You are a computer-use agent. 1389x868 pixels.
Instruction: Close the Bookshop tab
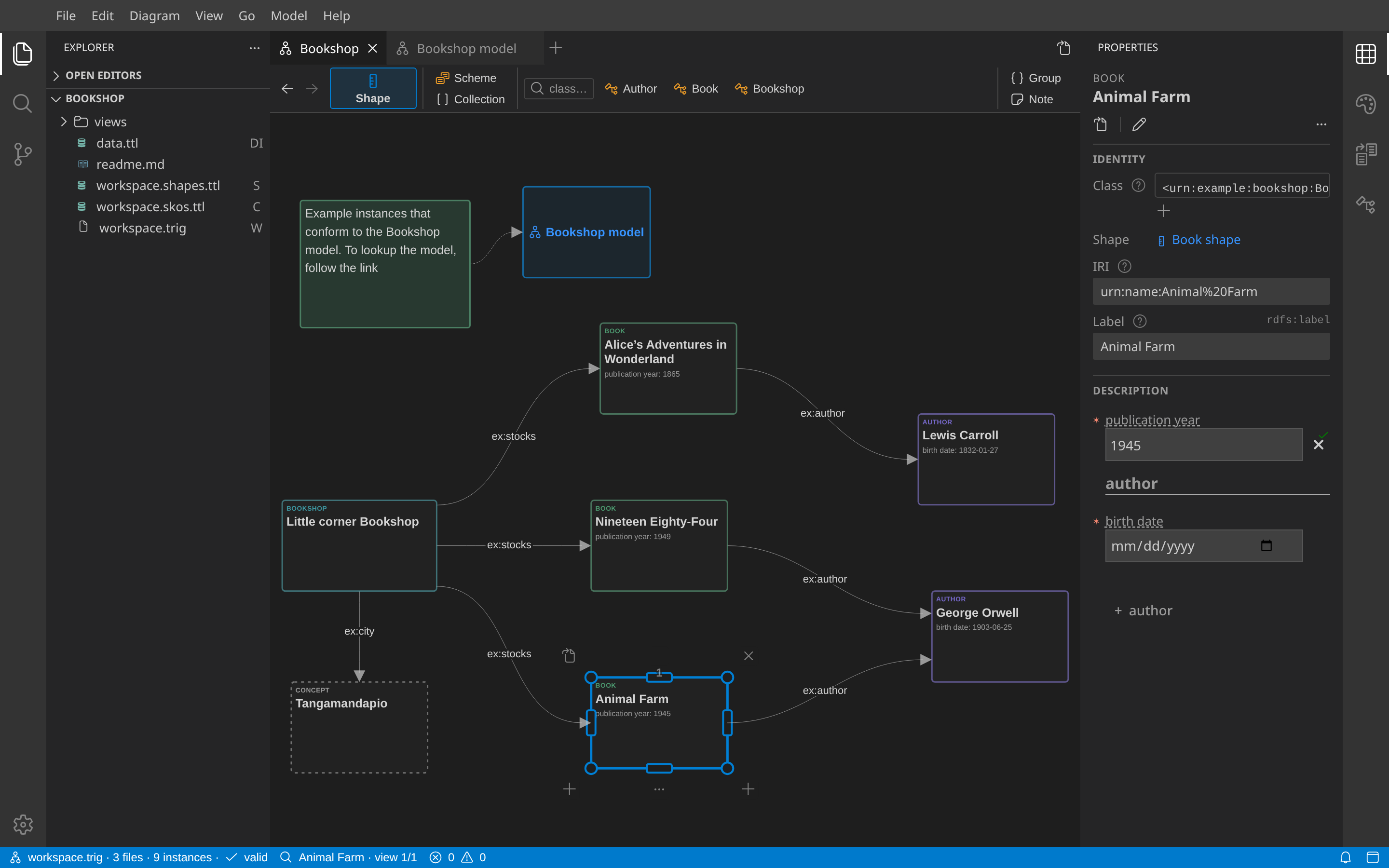pyautogui.click(x=372, y=48)
